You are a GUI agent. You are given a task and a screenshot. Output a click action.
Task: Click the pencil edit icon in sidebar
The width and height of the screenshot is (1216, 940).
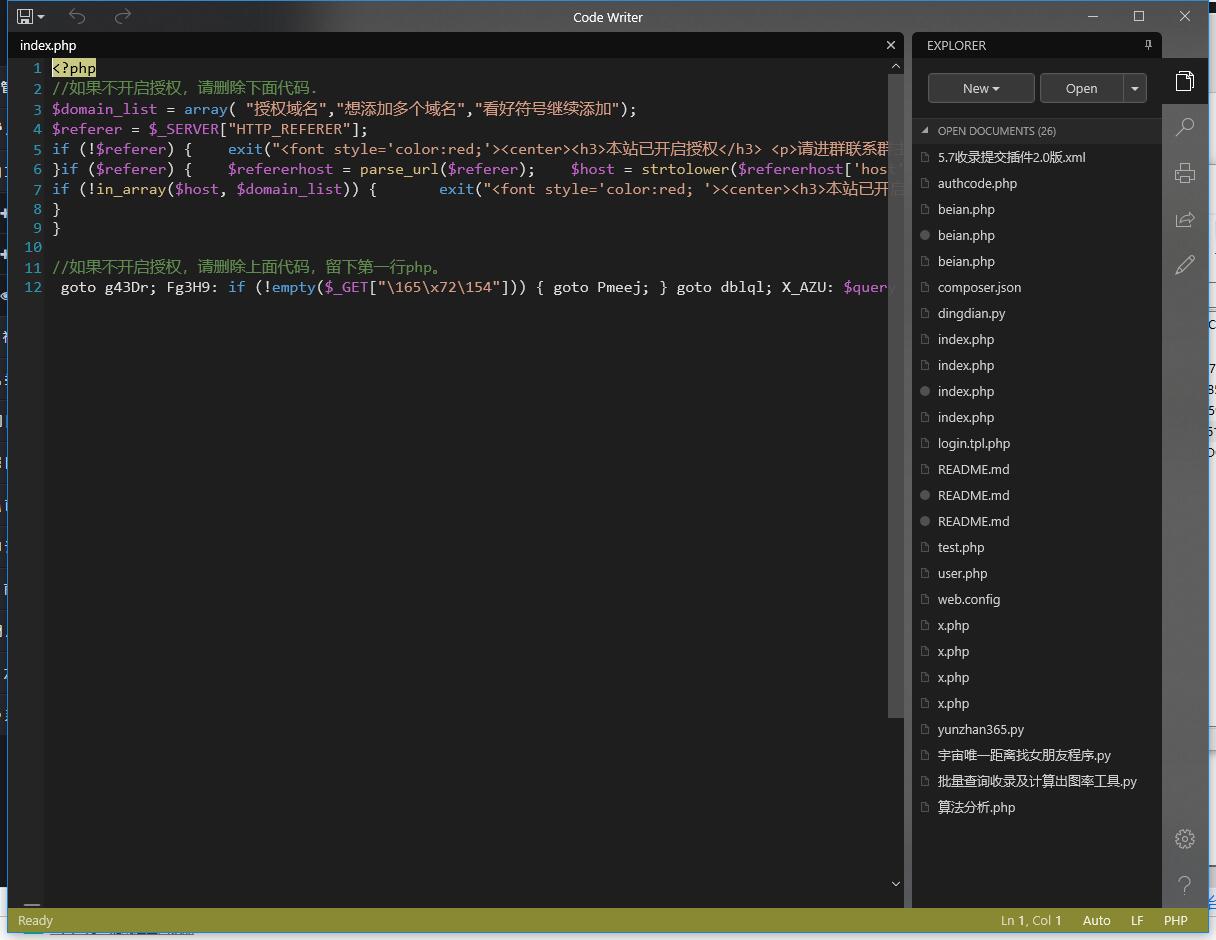click(x=1185, y=265)
